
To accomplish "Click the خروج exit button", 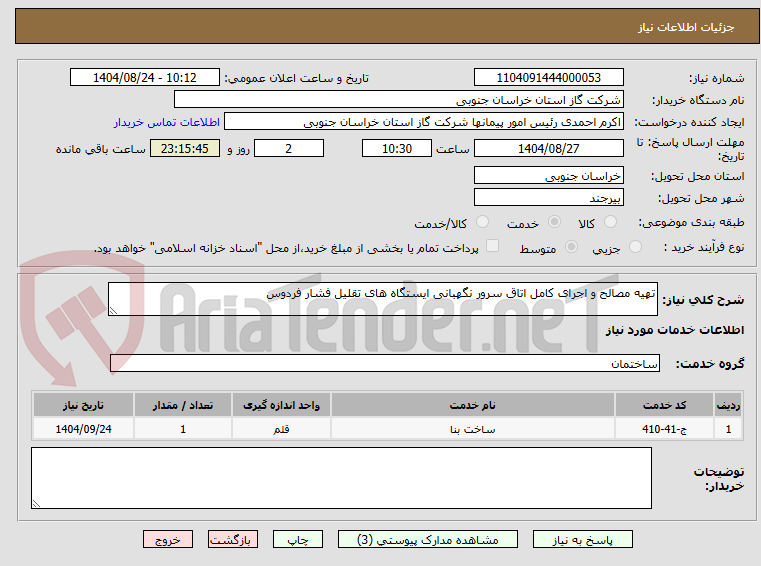I will coord(168,539).
